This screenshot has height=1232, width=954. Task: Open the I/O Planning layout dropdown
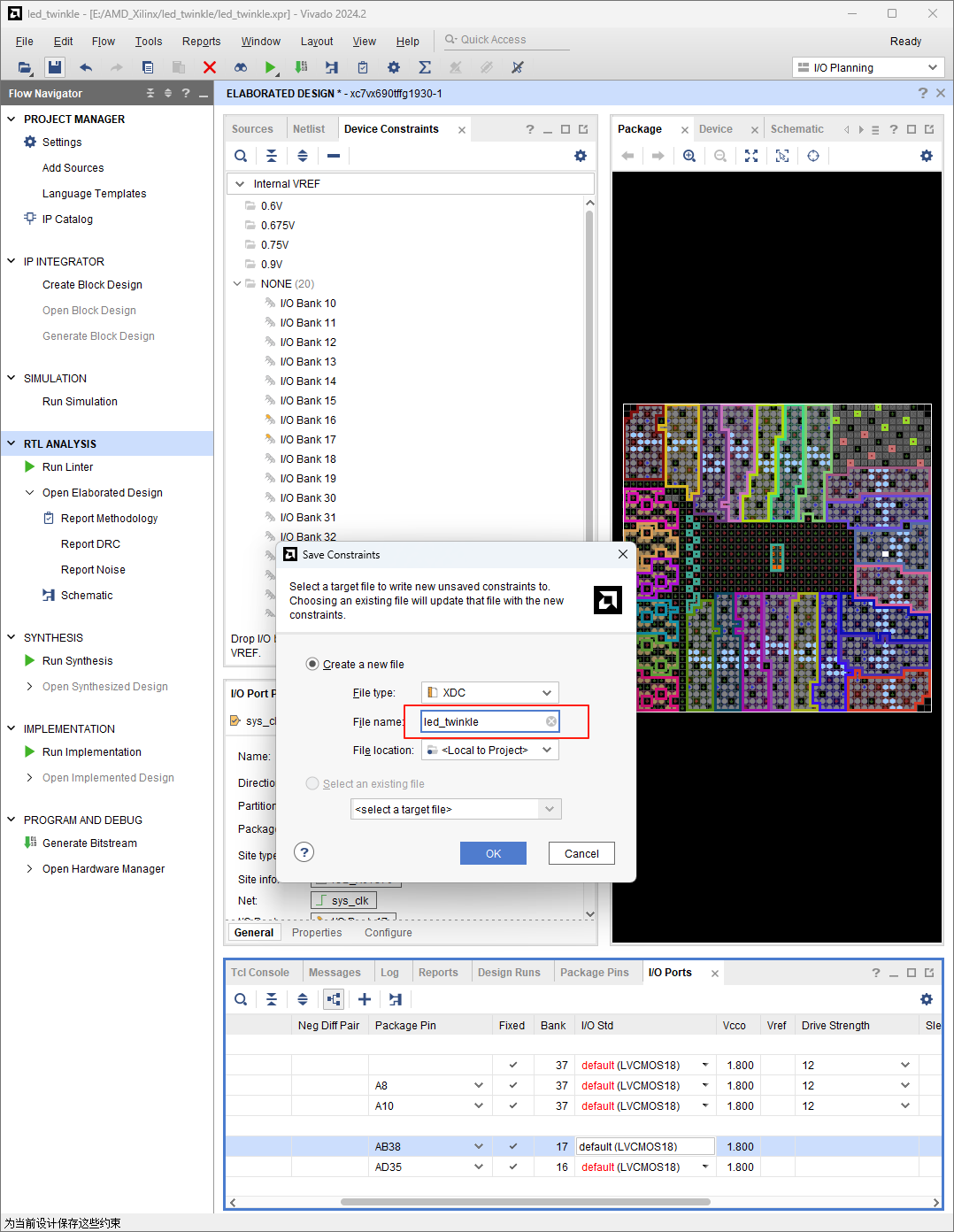[868, 67]
